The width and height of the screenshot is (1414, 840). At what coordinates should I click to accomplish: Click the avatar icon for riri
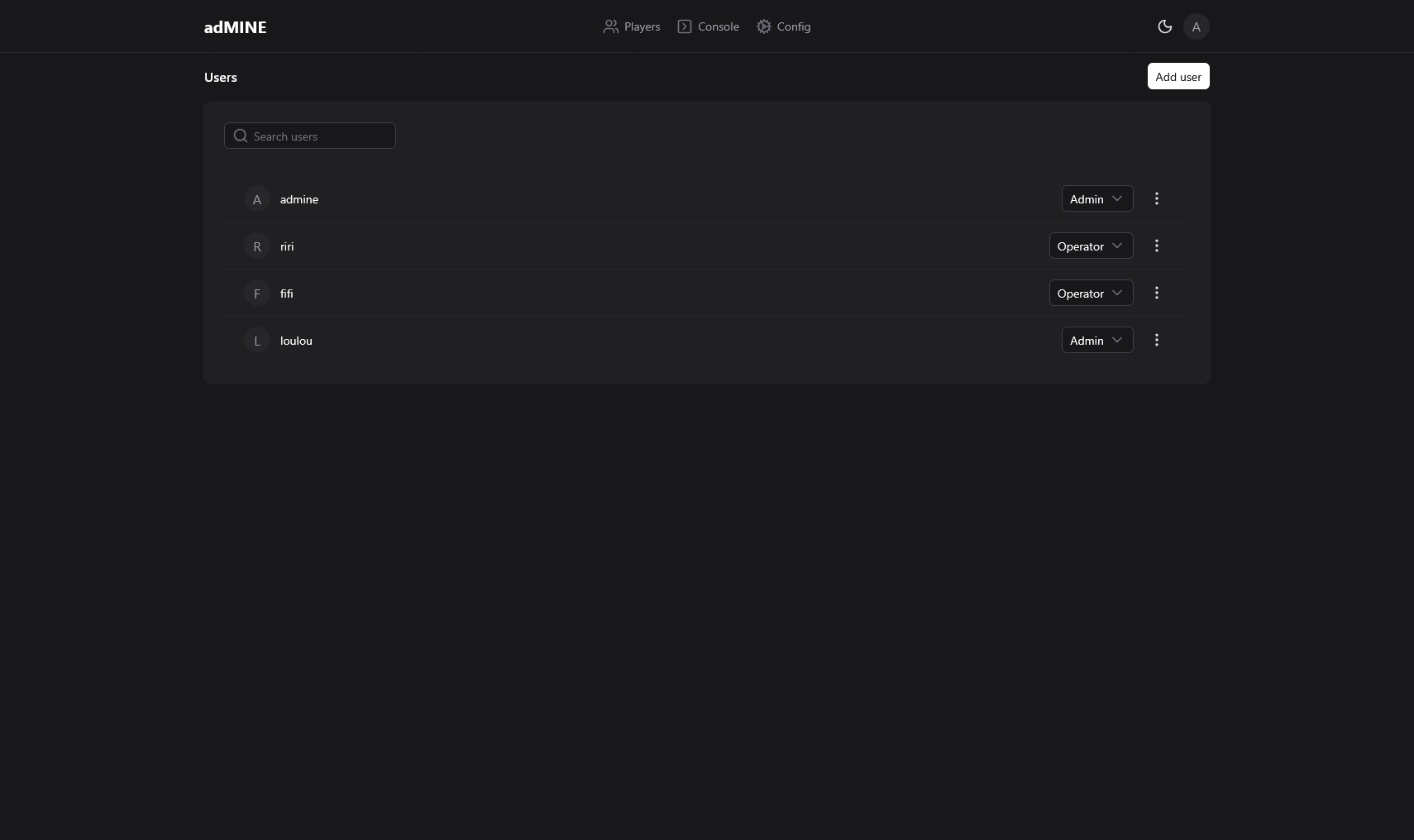[257, 246]
